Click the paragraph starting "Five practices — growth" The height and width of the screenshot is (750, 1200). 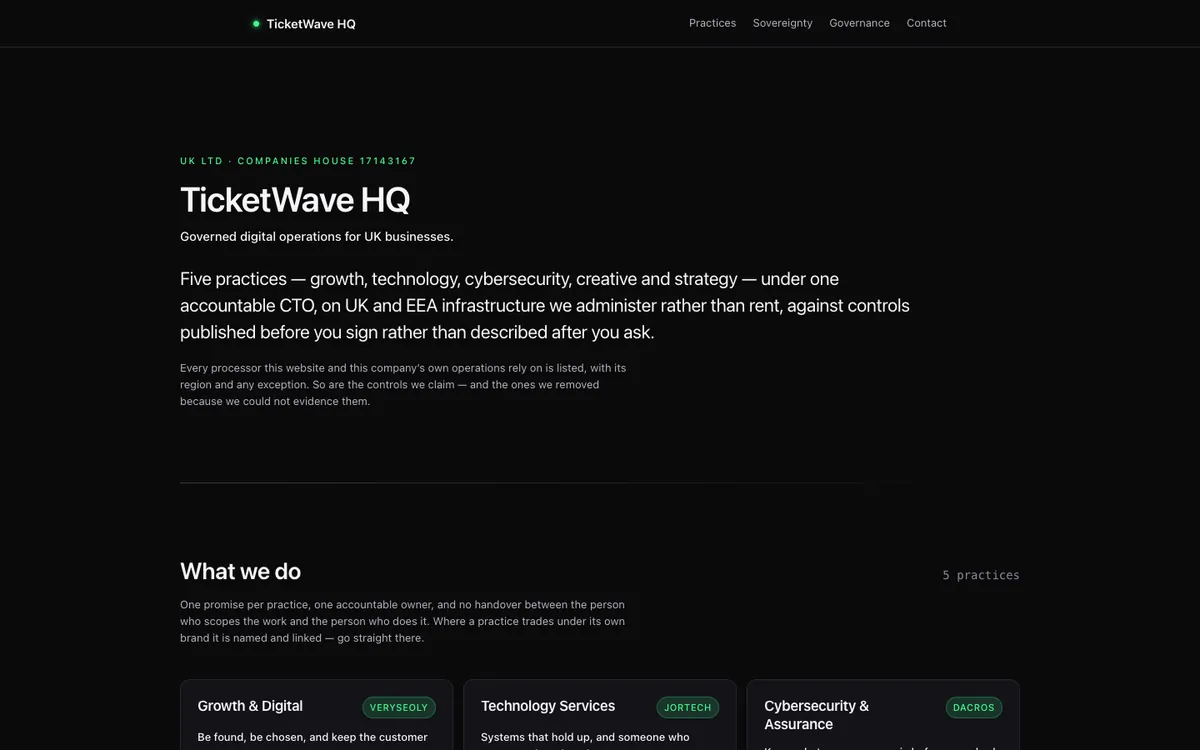pyautogui.click(x=545, y=305)
